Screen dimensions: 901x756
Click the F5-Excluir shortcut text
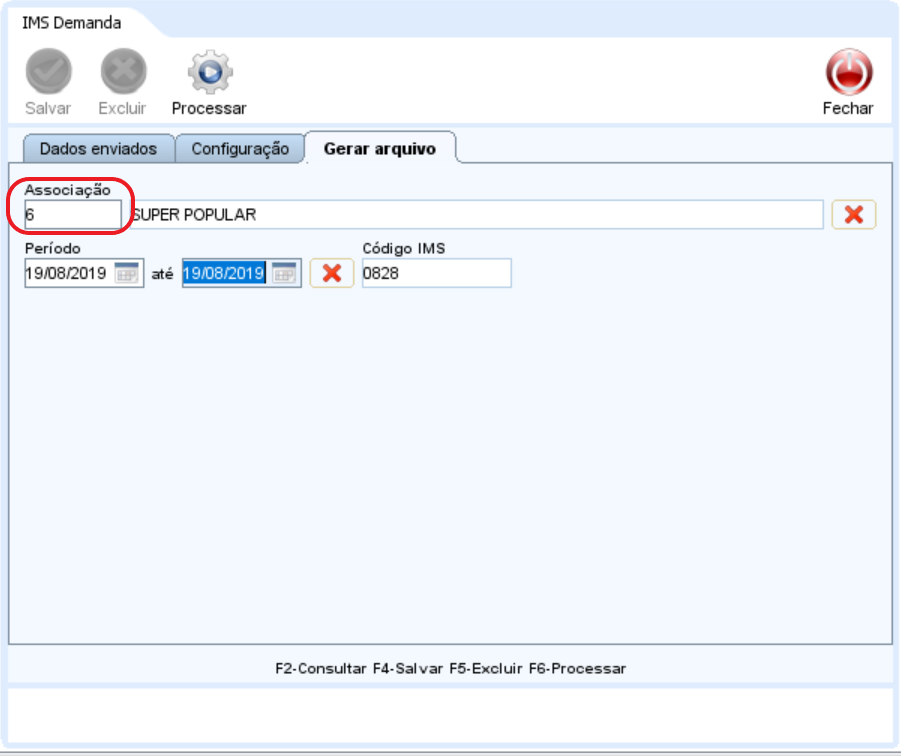click(x=486, y=668)
